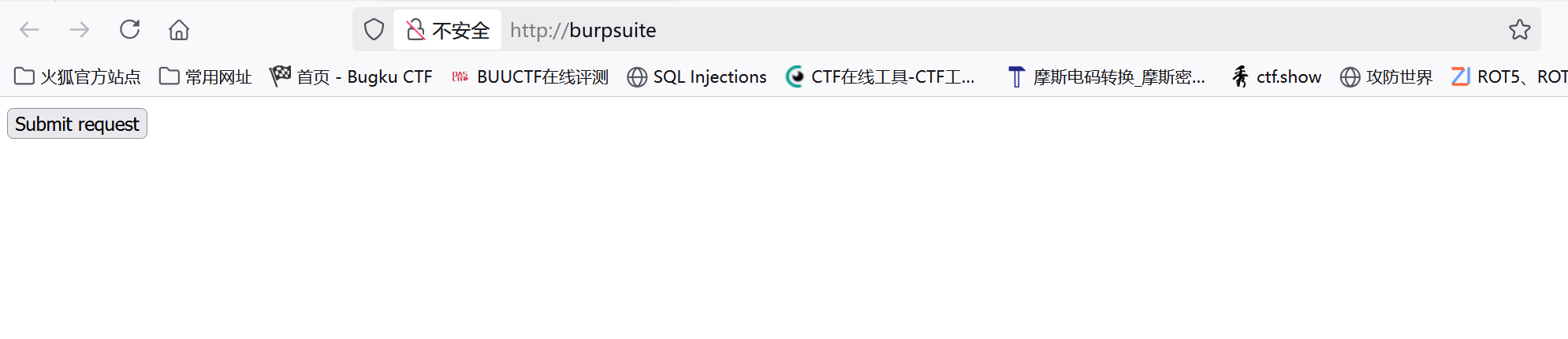1568x339 pixels.
Task: Open the 攻防世界 bookmark
Action: [1387, 76]
